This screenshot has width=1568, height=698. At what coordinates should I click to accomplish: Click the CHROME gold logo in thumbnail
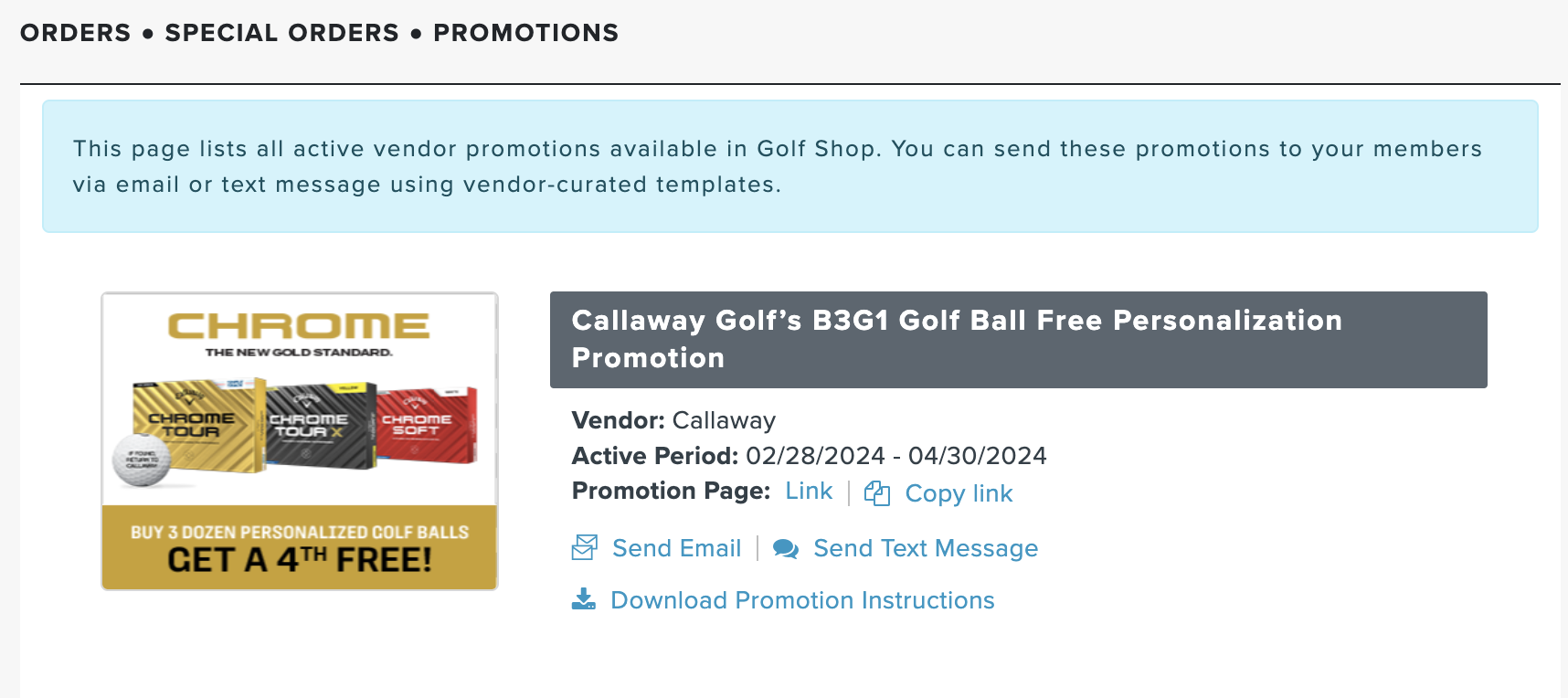click(299, 326)
